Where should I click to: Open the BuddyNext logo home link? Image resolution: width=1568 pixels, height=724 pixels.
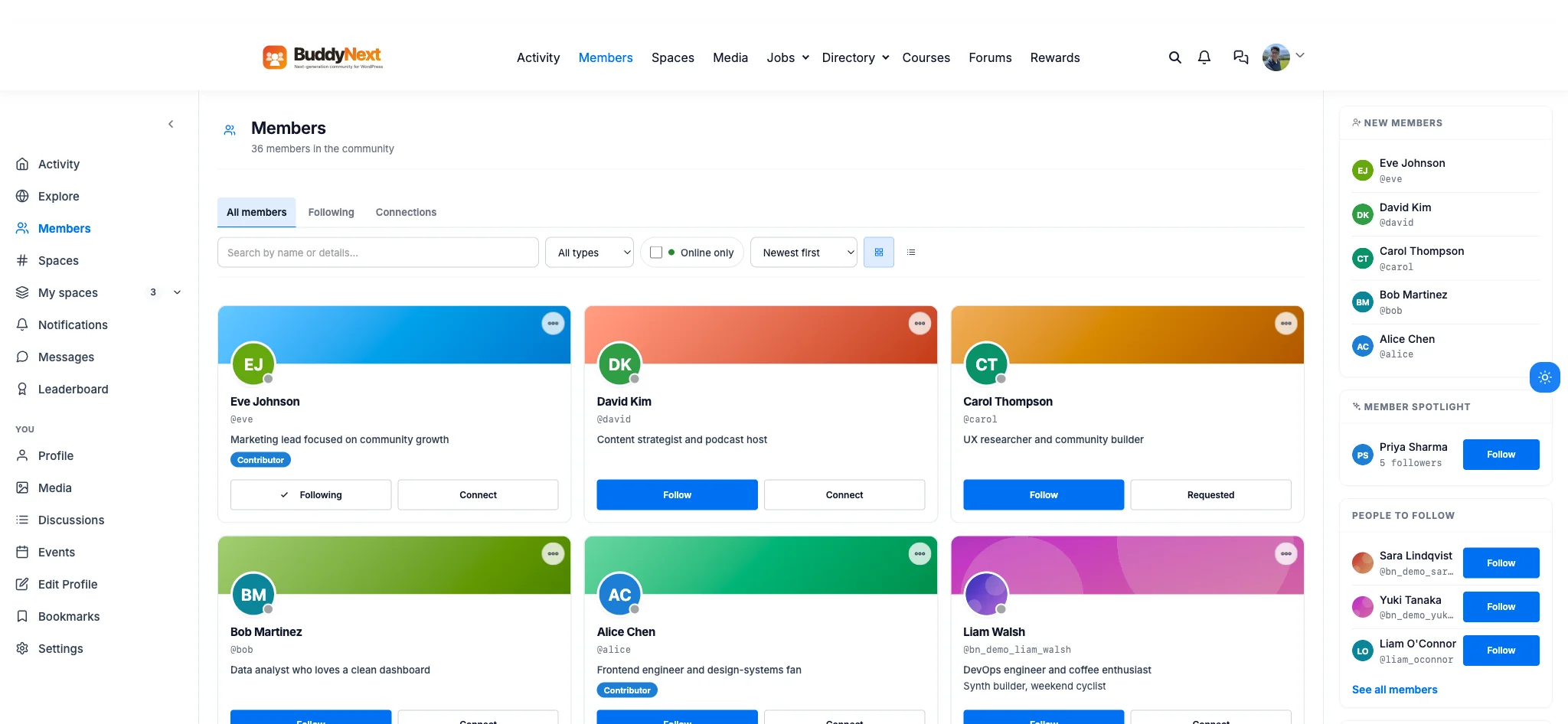coord(322,57)
